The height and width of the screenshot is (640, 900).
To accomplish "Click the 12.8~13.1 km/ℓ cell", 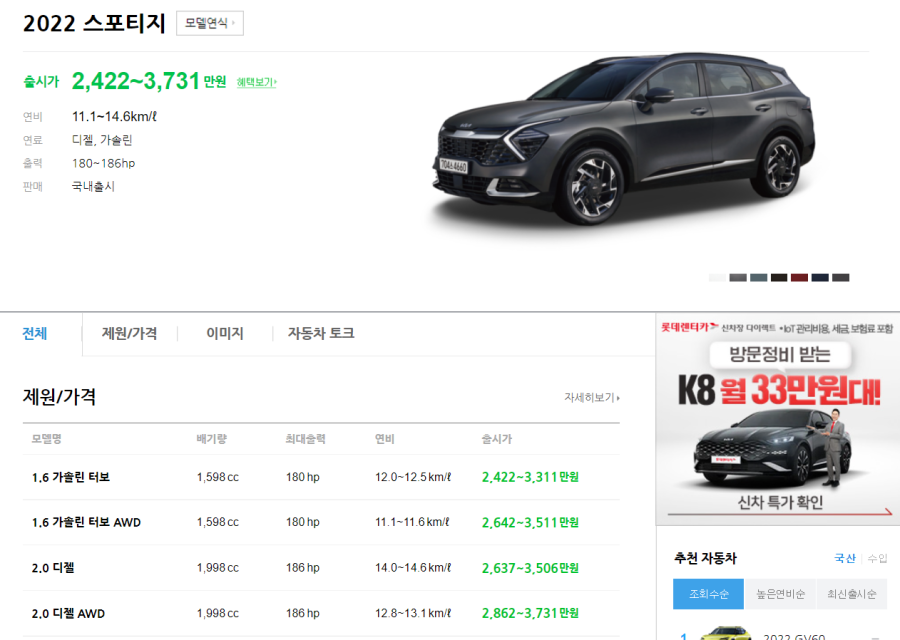I will pyautogui.click(x=413, y=613).
